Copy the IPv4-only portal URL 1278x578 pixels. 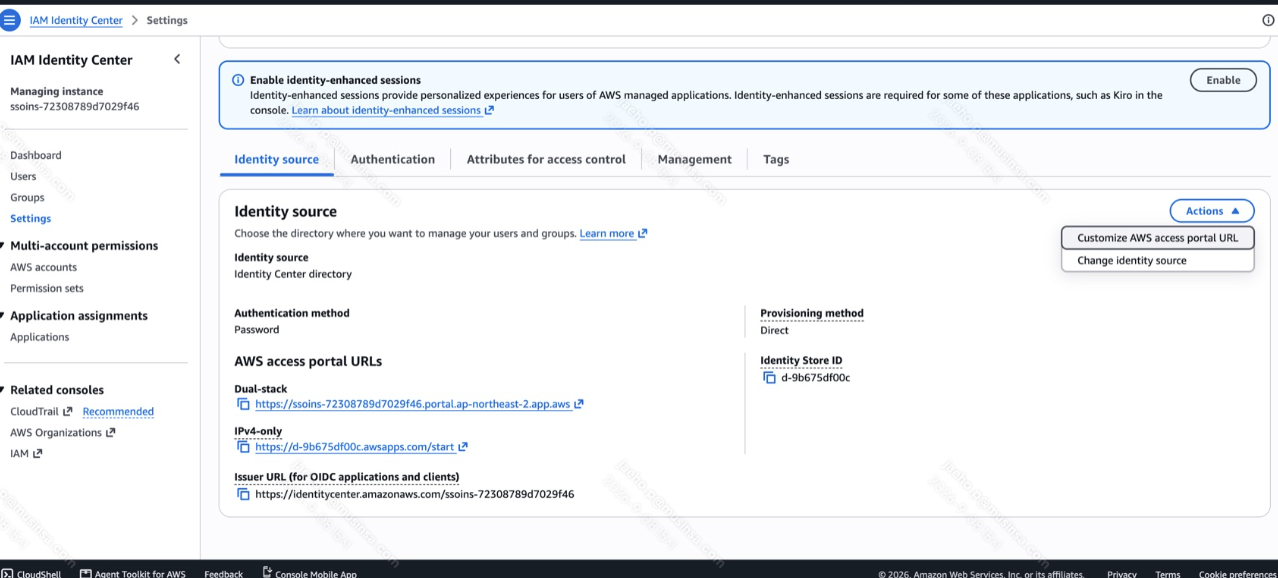click(243, 447)
